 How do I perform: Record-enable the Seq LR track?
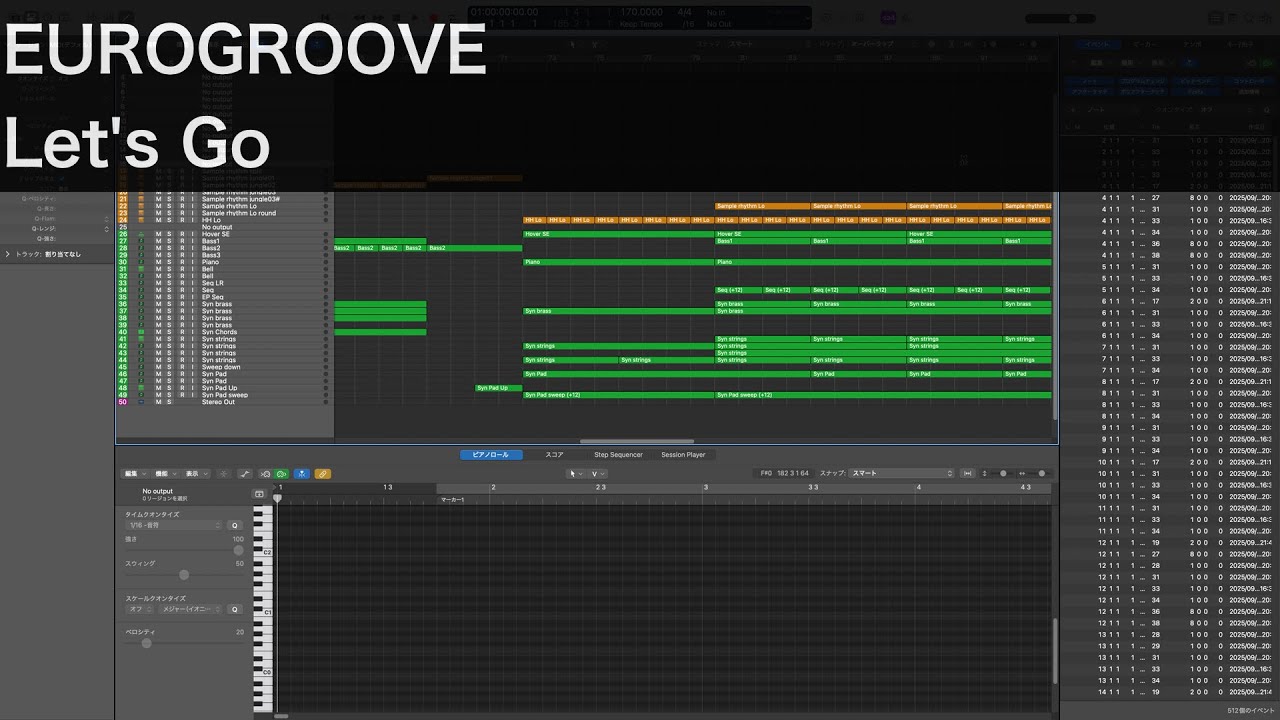[x=182, y=283]
